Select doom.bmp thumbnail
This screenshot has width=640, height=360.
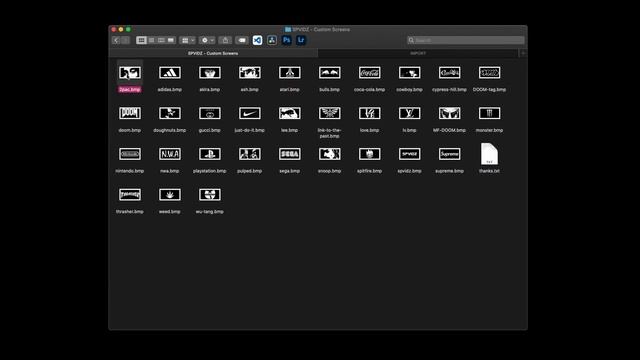(130, 113)
